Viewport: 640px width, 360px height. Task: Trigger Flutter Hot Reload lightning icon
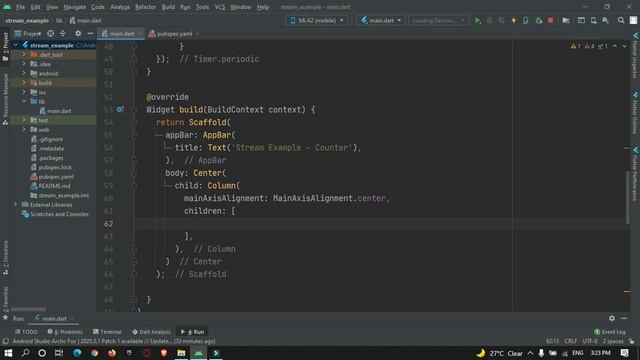click(513, 20)
